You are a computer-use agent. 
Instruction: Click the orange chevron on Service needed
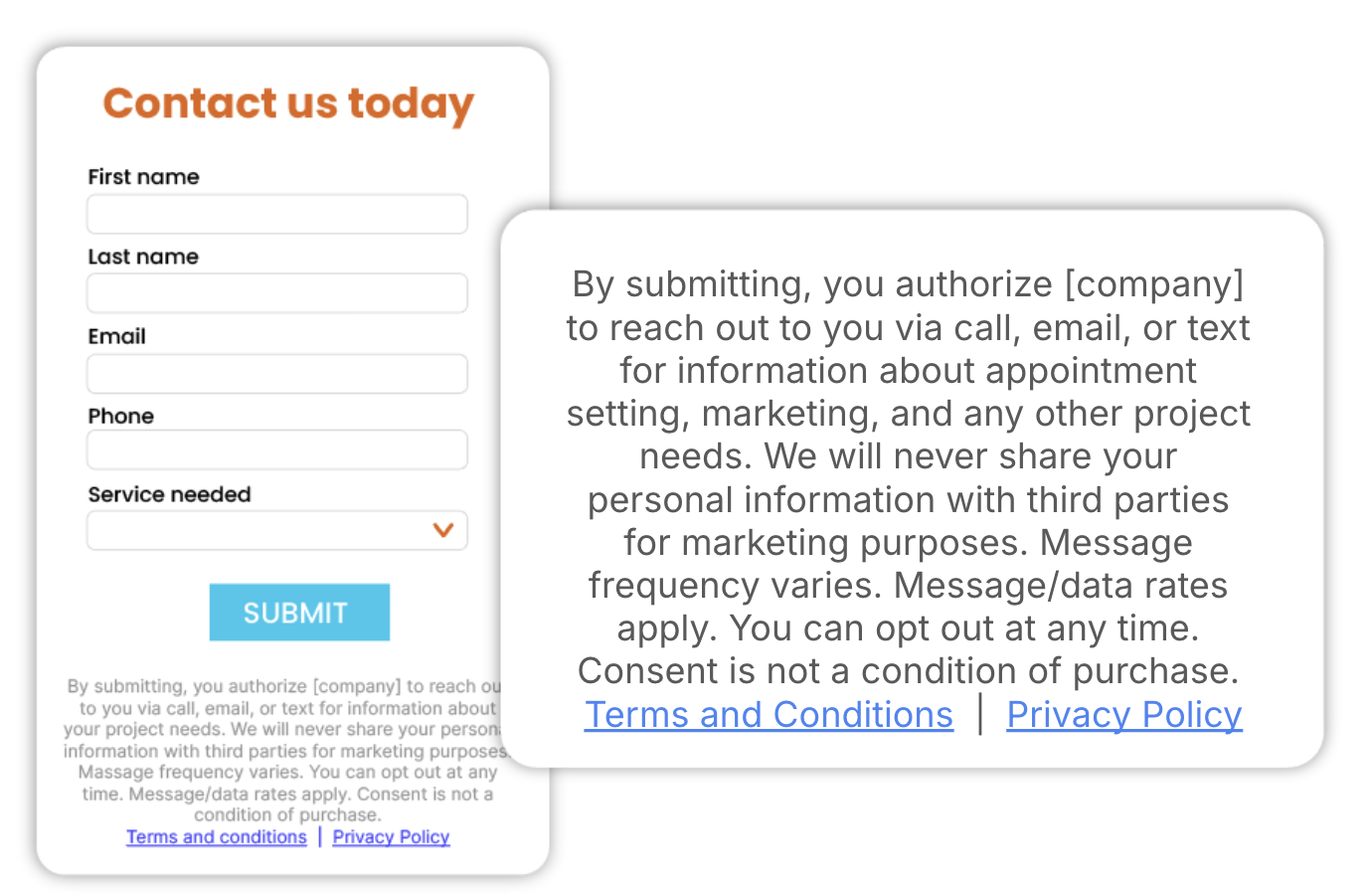tap(442, 530)
